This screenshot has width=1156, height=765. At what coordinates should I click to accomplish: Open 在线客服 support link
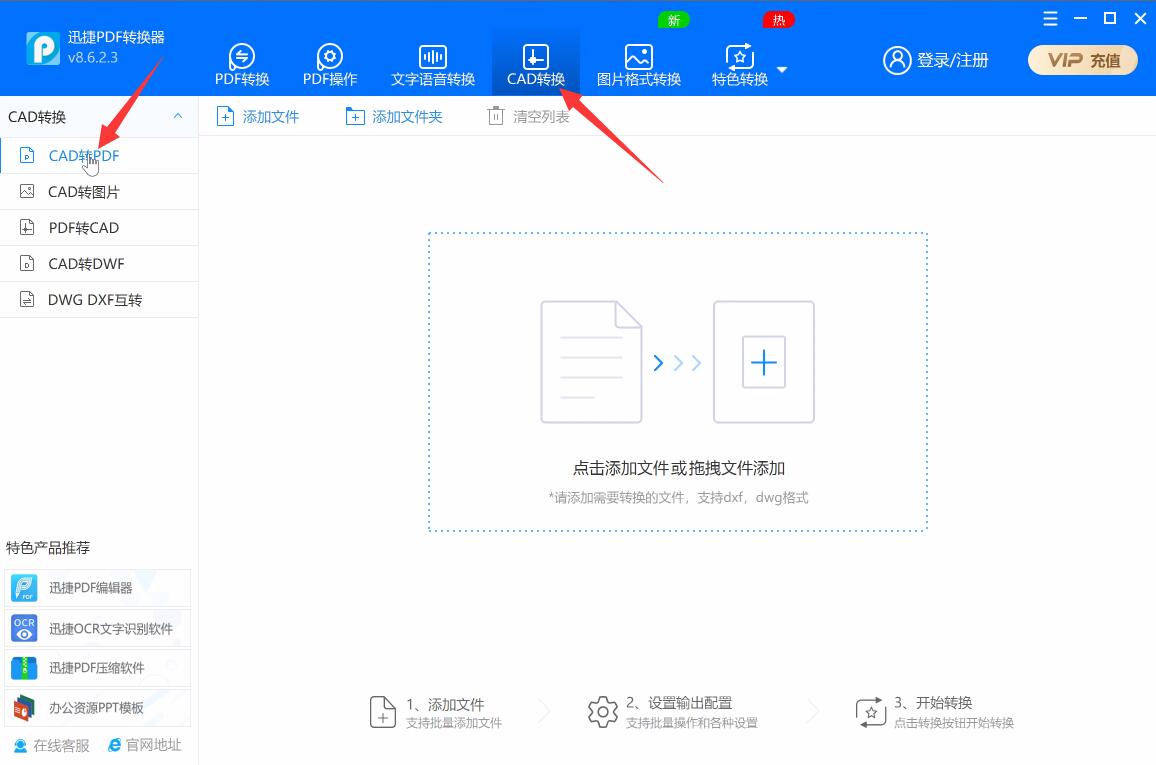point(52,745)
